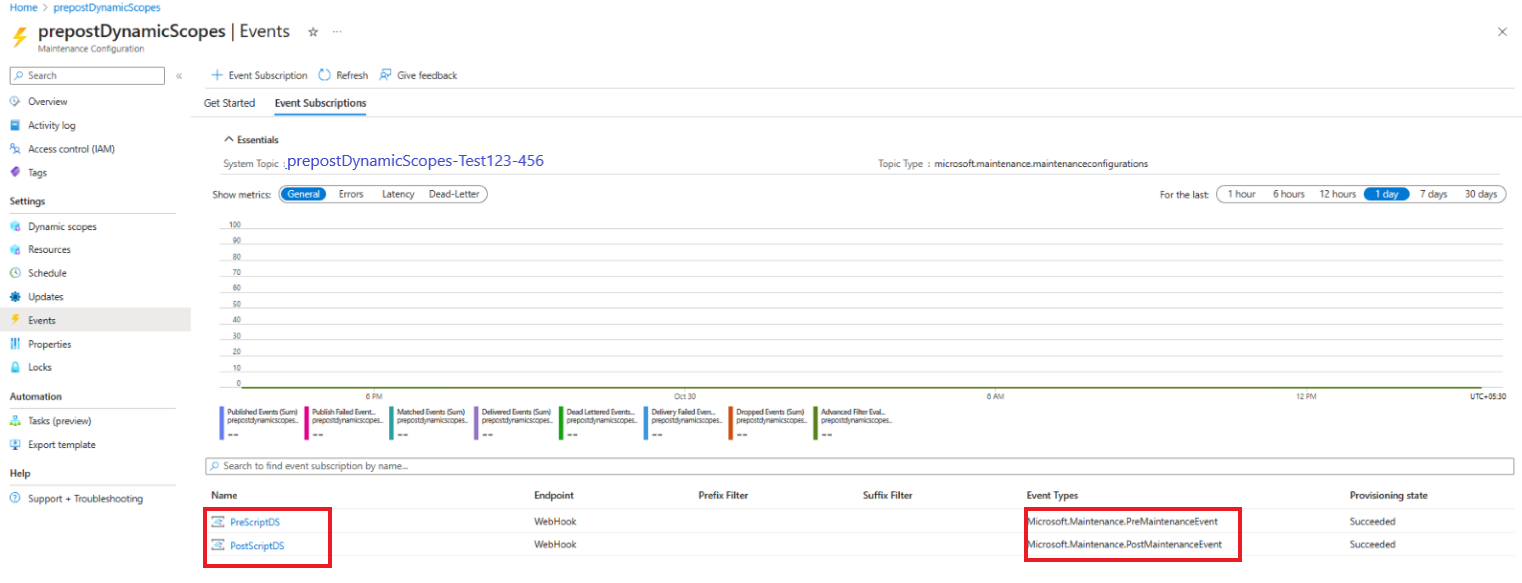The image size is (1522, 583).
Task: Click the Support + Troubleshooting help icon
Action: [x=15, y=499]
